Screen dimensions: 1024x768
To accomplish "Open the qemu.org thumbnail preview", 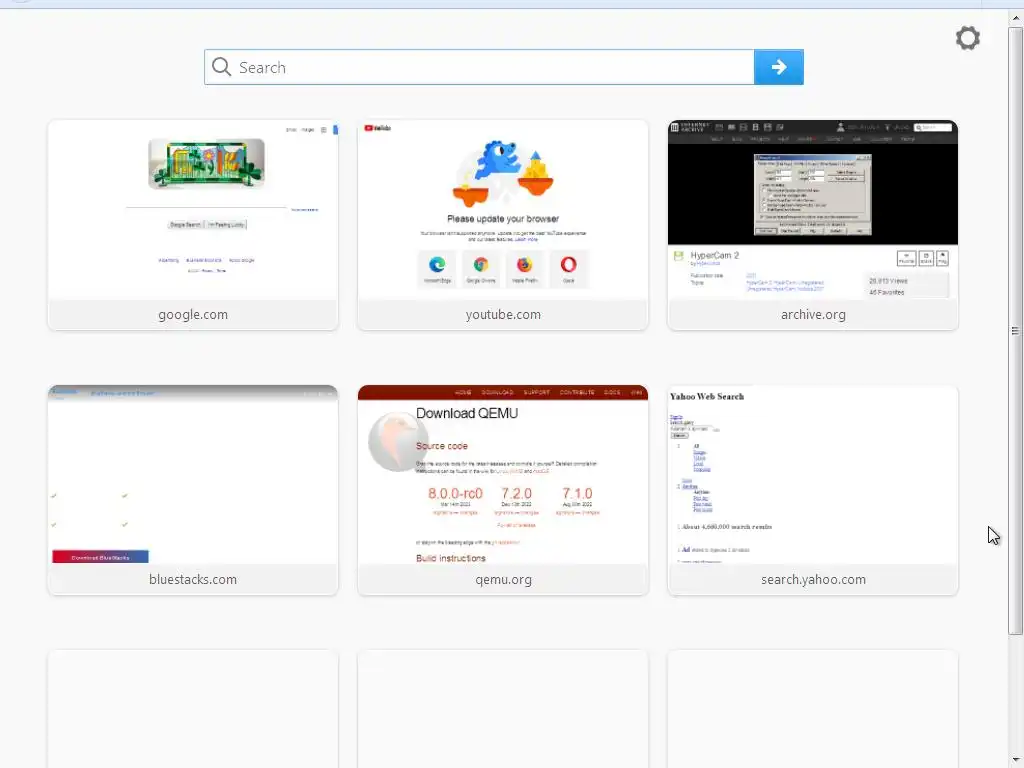I will coord(503,475).
